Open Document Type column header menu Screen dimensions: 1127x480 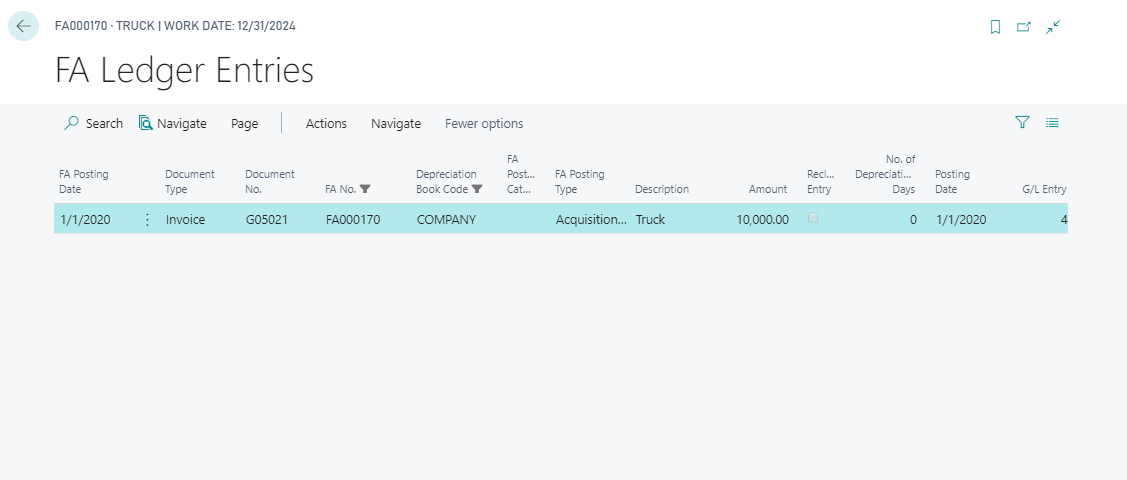click(190, 182)
